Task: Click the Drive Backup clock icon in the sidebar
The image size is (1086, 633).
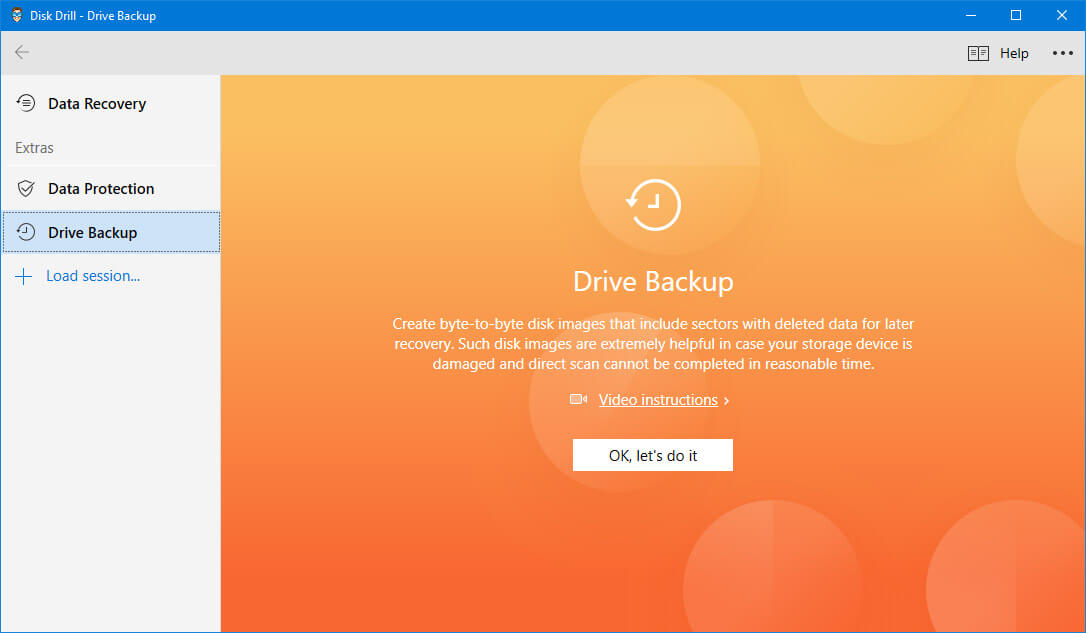Action: 26,232
